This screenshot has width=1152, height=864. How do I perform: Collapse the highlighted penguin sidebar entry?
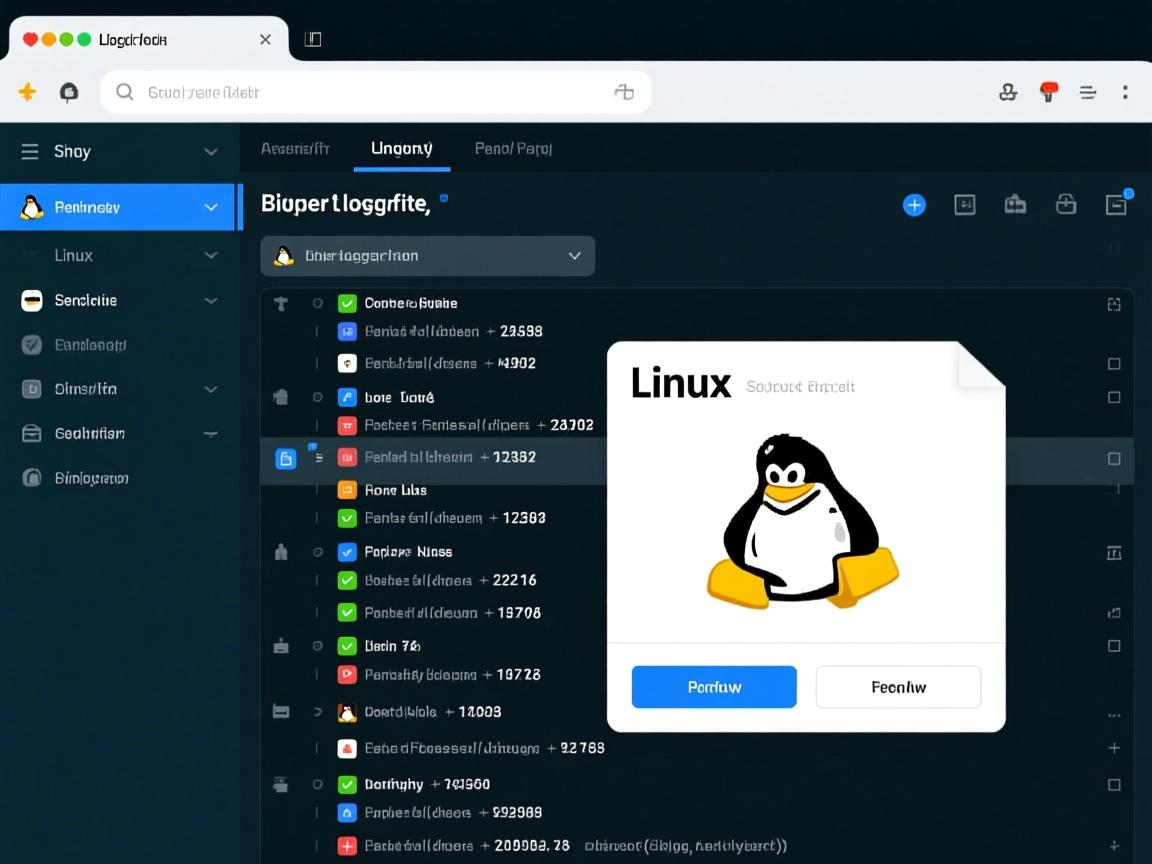click(x=211, y=207)
